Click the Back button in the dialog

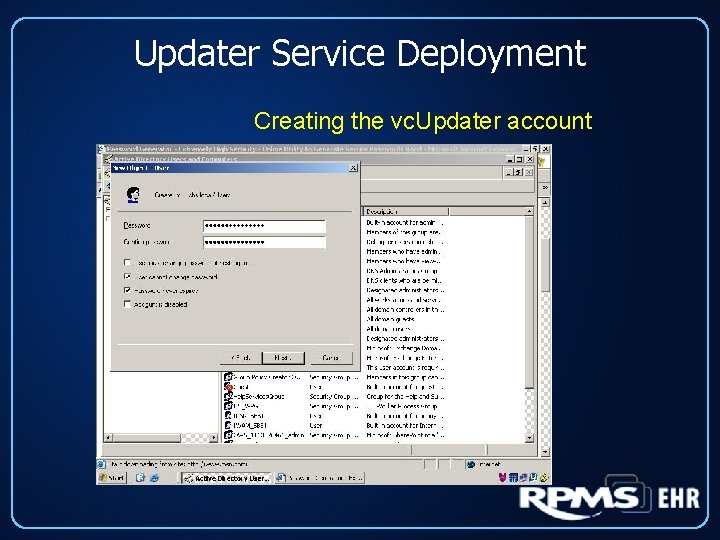(240, 358)
